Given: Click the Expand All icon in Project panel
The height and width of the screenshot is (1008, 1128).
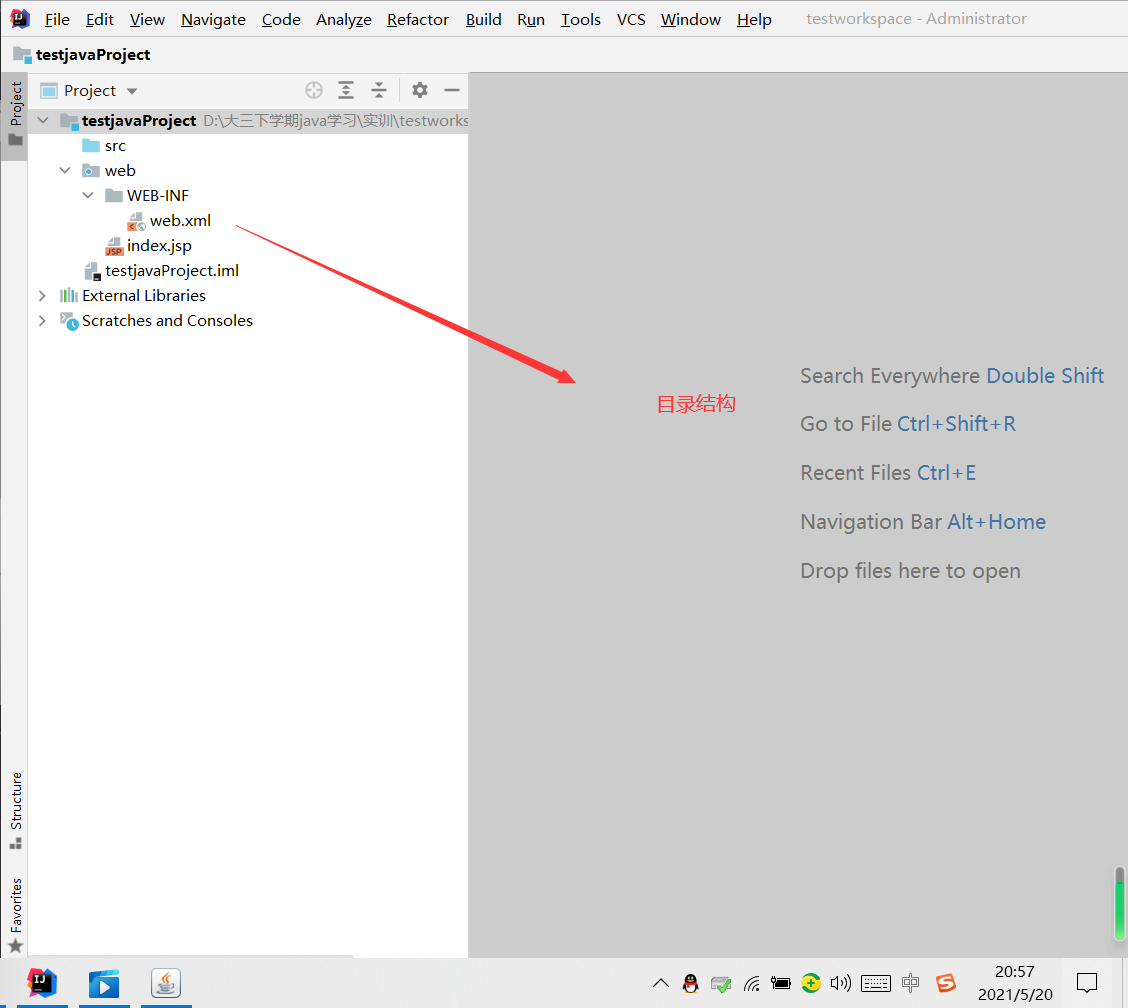Looking at the screenshot, I should [346, 90].
